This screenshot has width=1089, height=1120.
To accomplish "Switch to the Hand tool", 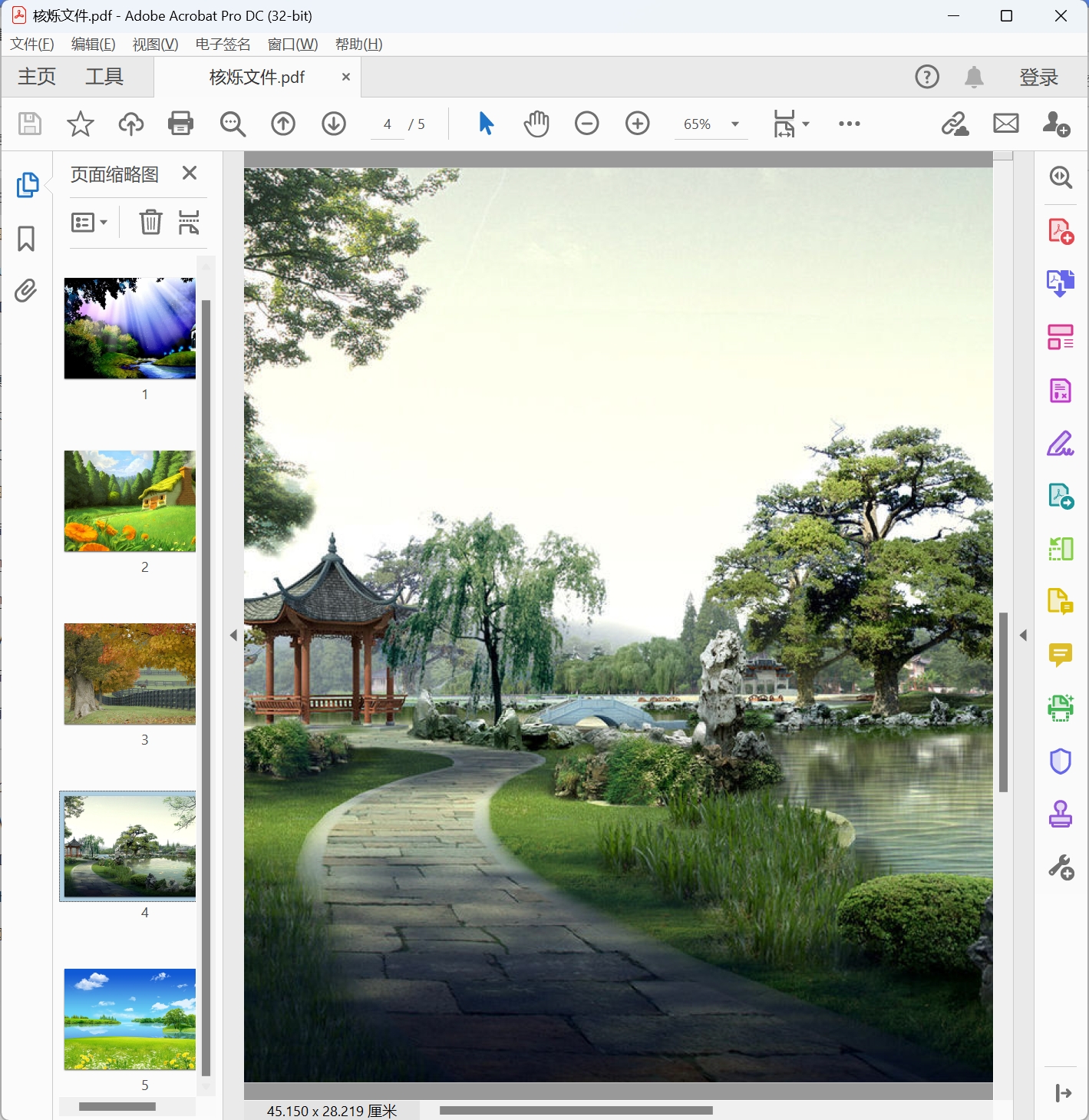I will pyautogui.click(x=536, y=123).
